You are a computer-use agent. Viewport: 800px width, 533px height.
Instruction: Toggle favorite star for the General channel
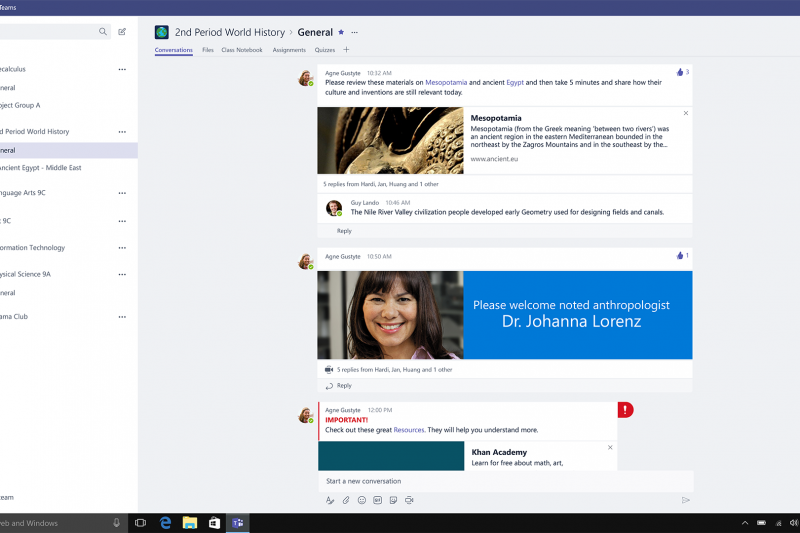click(341, 33)
